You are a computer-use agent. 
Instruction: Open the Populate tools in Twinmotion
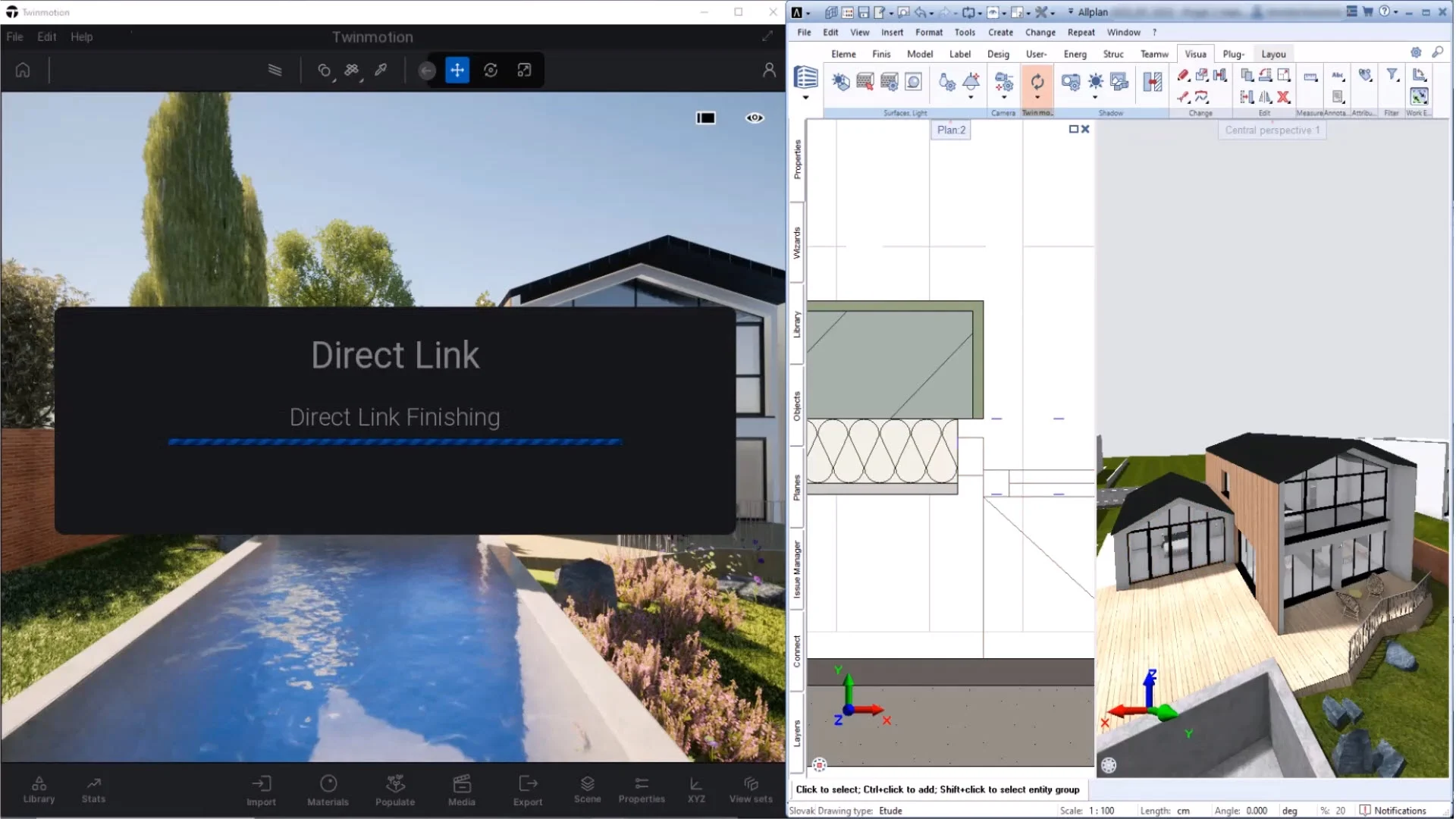pyautogui.click(x=395, y=791)
